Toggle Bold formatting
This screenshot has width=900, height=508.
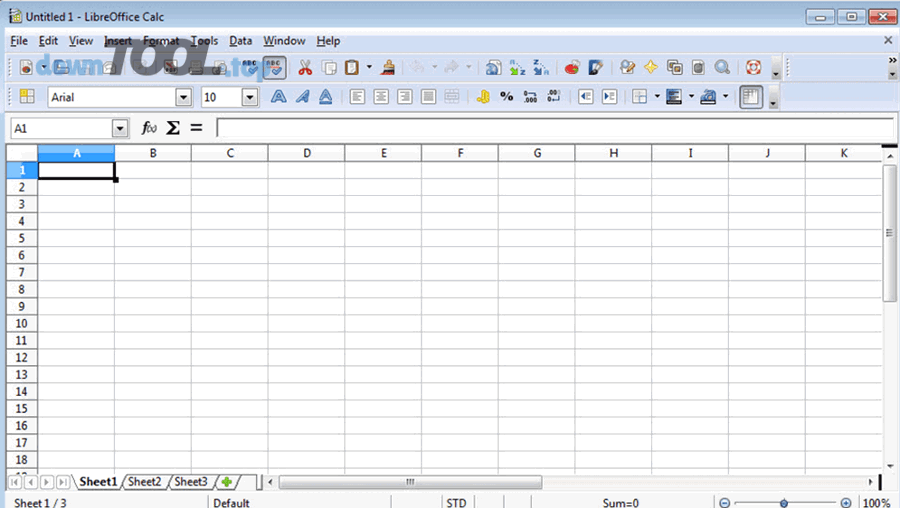coord(278,96)
